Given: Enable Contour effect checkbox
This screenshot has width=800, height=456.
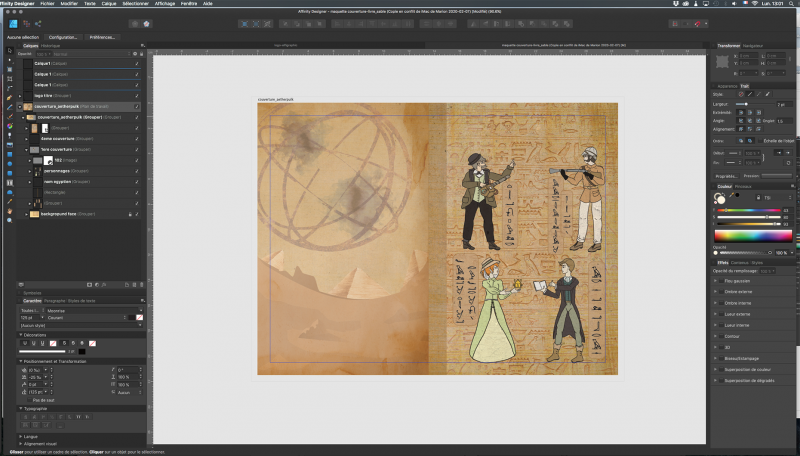Looking at the screenshot, I should pos(721,336).
